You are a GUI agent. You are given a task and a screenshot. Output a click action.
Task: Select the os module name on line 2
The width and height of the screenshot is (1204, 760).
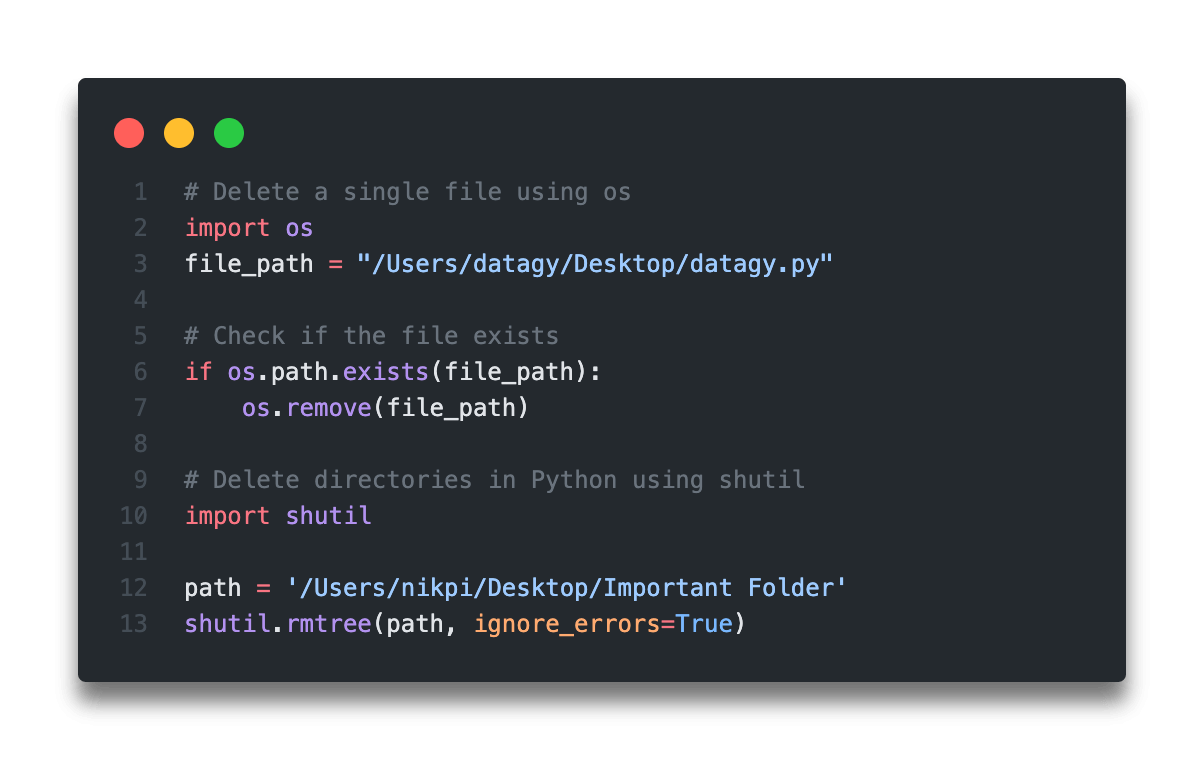[299, 227]
